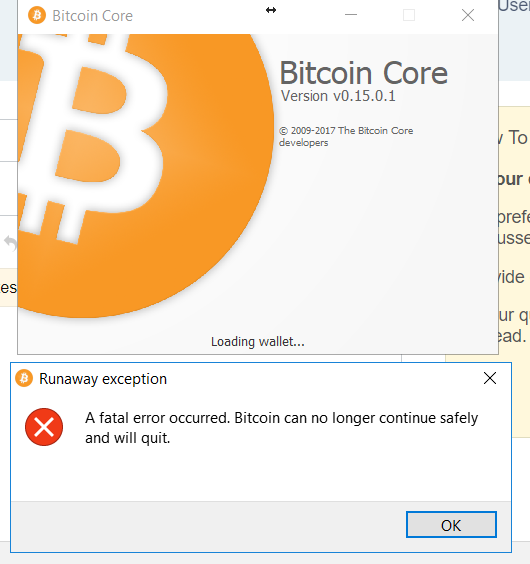Click the 'Loading wallet...' status text
The width and height of the screenshot is (530, 564).
pyautogui.click(x=258, y=342)
